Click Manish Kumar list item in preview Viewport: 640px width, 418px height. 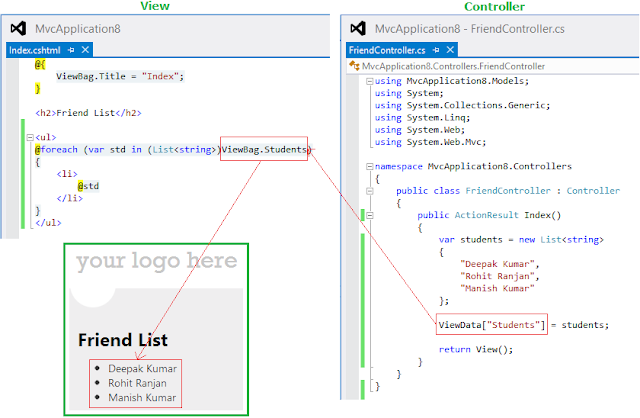point(142,398)
